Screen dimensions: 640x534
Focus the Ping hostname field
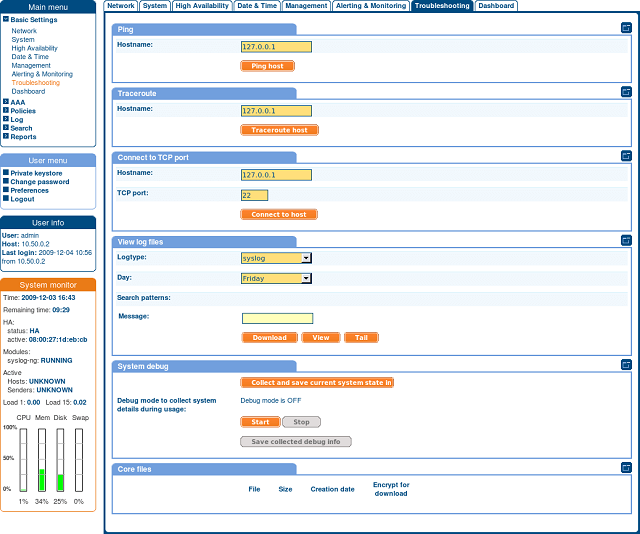coord(276,47)
